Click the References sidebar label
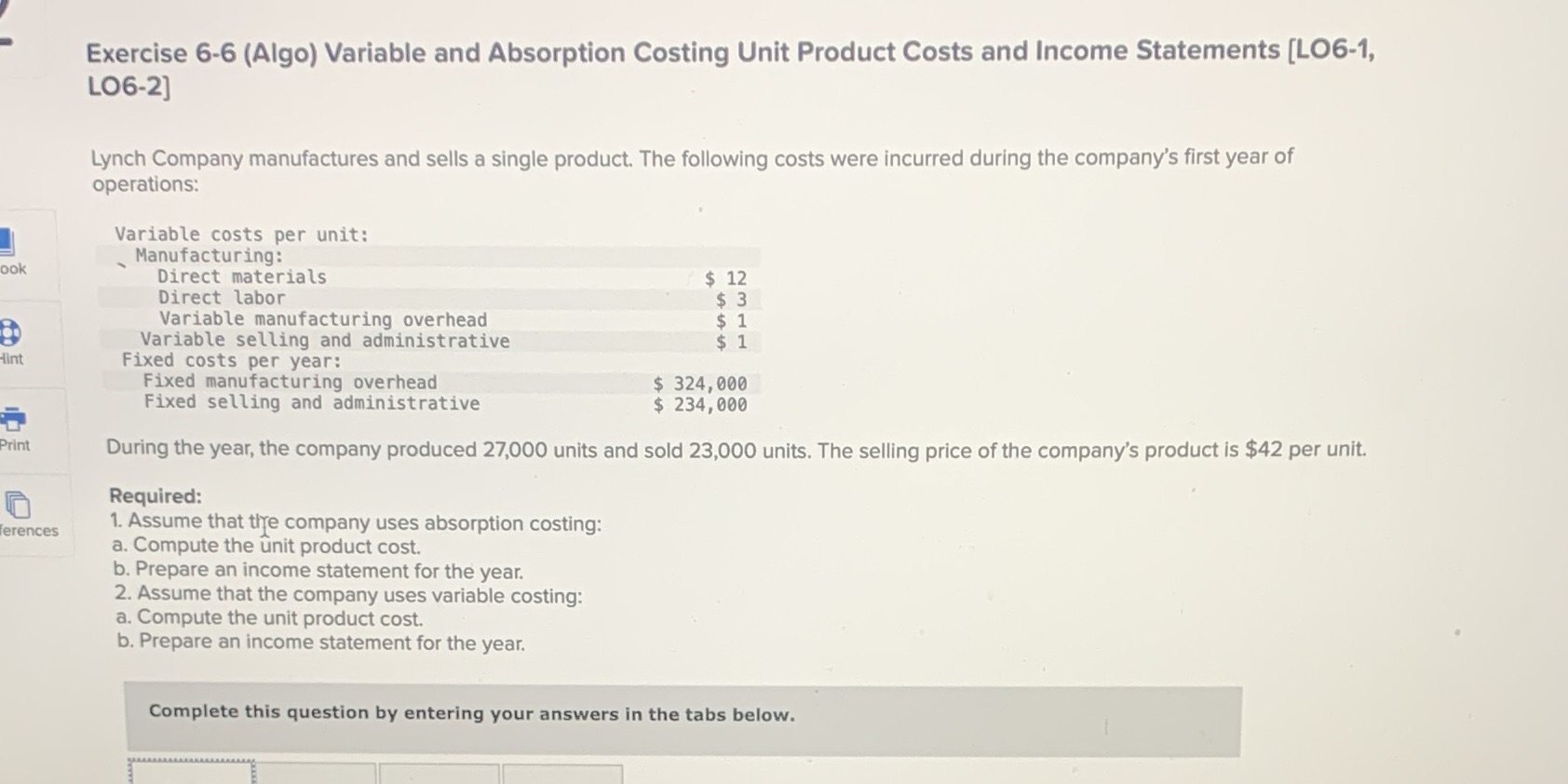Screen dimensions: 1568x784 pyautogui.click(x=29, y=531)
